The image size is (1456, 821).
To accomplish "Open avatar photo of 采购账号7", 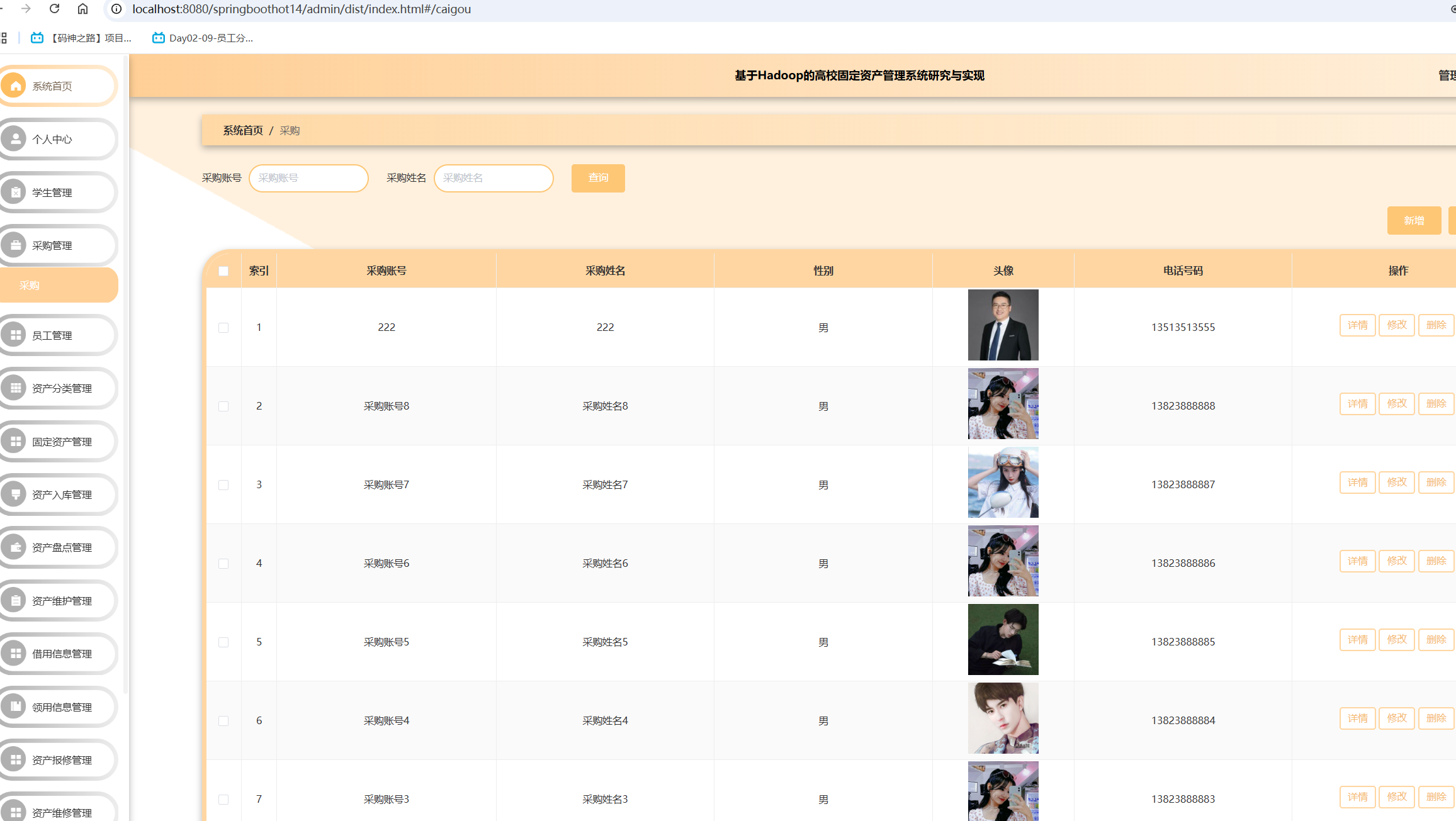I will click(x=1003, y=482).
